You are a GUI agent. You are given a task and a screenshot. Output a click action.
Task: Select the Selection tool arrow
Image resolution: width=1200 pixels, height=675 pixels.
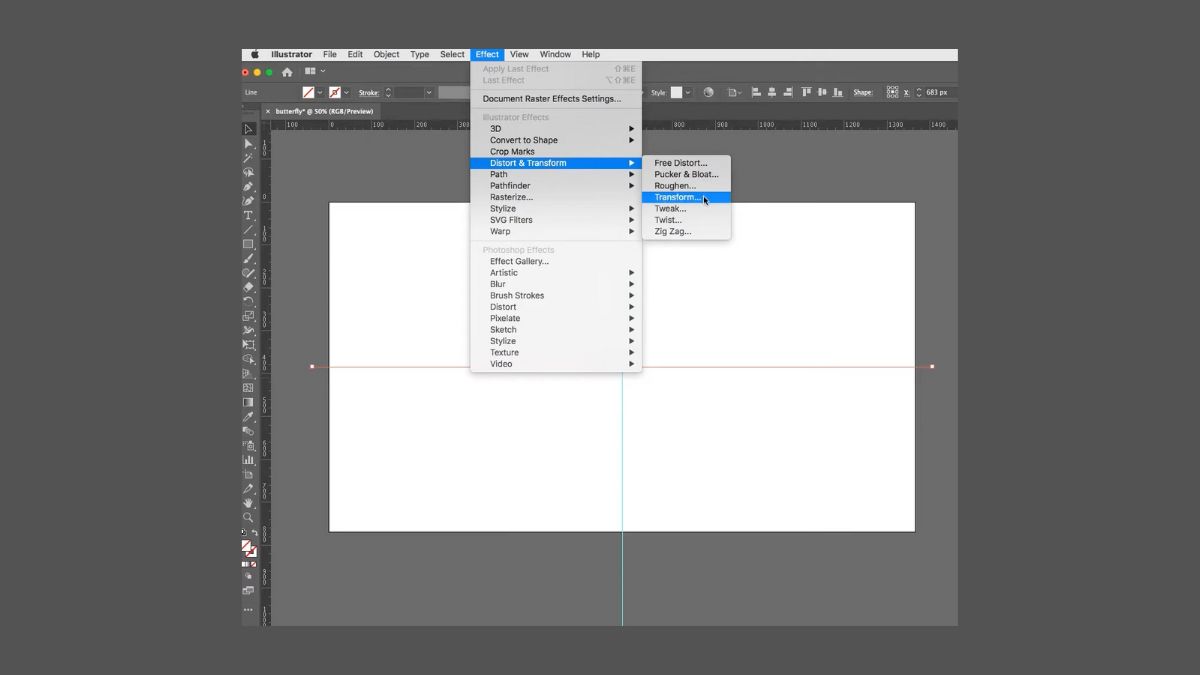248,129
